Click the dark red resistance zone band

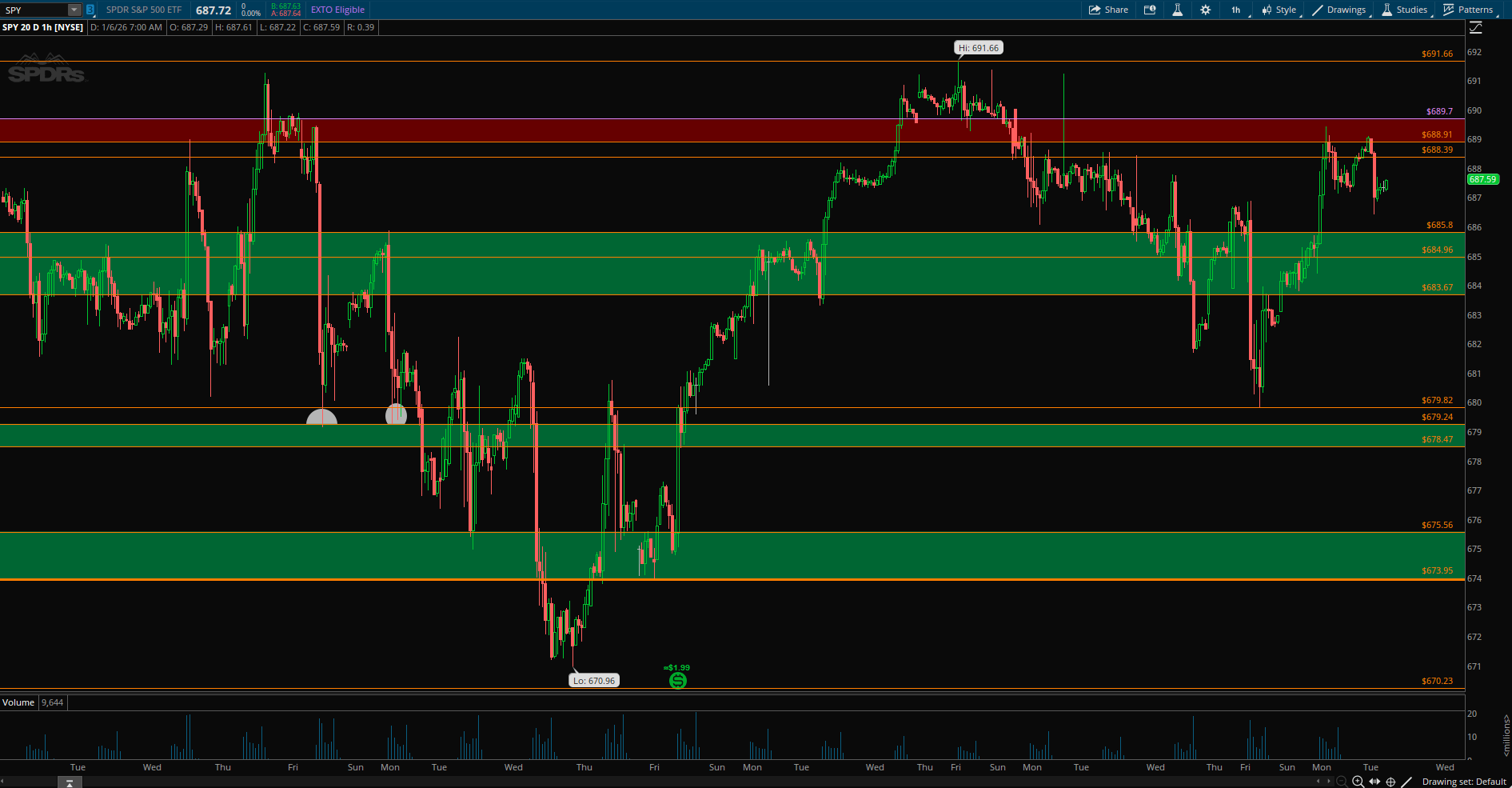[x=720, y=130]
